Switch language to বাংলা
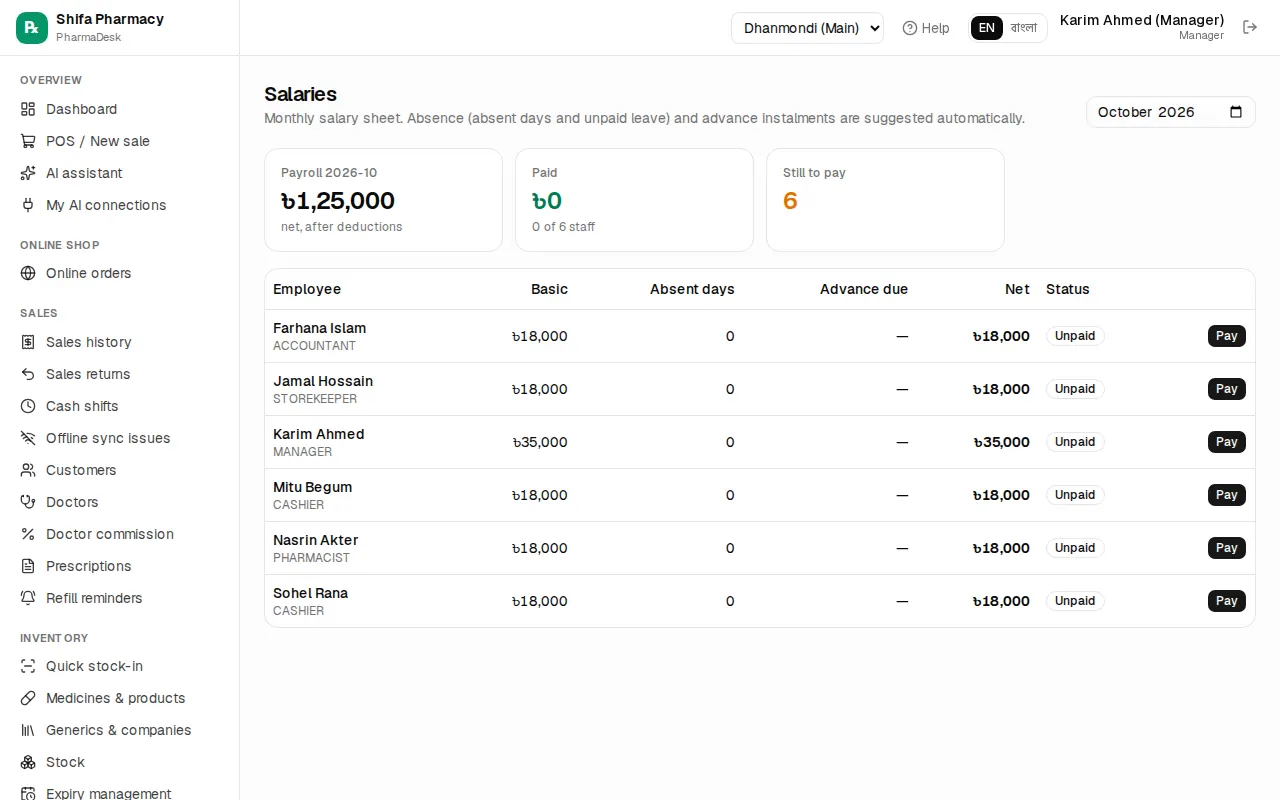The image size is (1280, 800). pos(1024,28)
